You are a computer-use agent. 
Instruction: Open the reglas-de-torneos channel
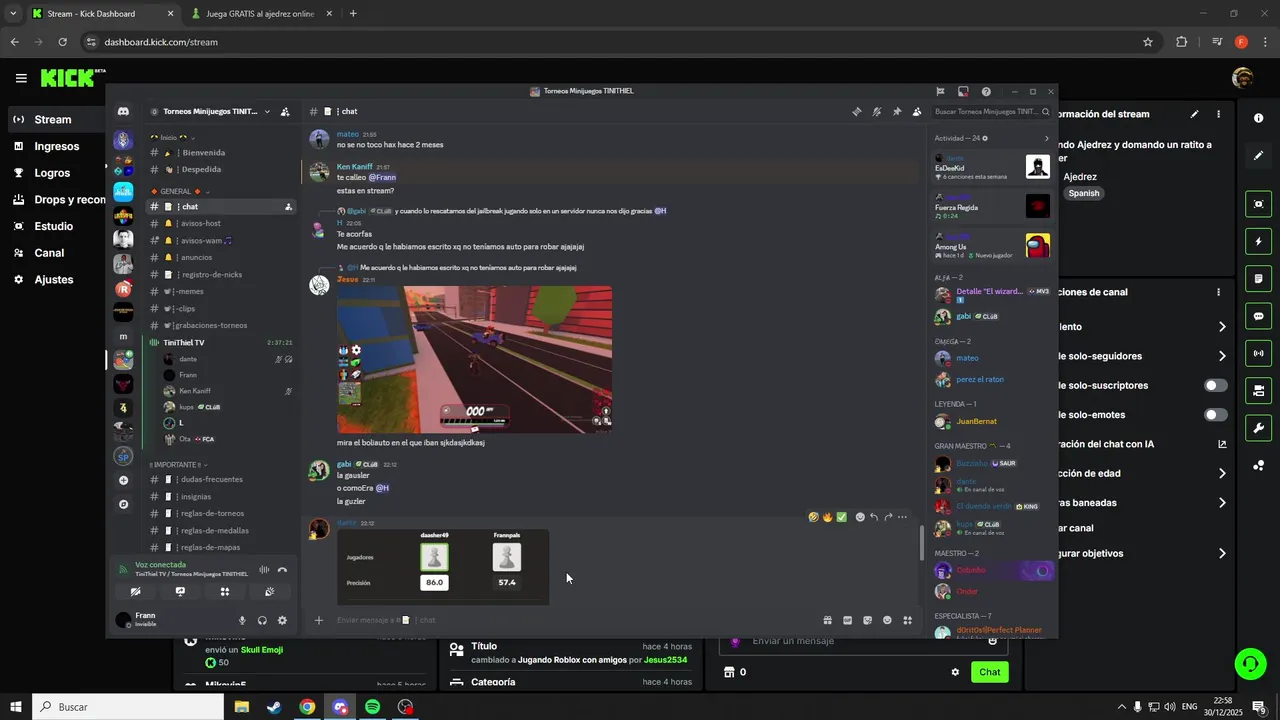(x=220, y=513)
